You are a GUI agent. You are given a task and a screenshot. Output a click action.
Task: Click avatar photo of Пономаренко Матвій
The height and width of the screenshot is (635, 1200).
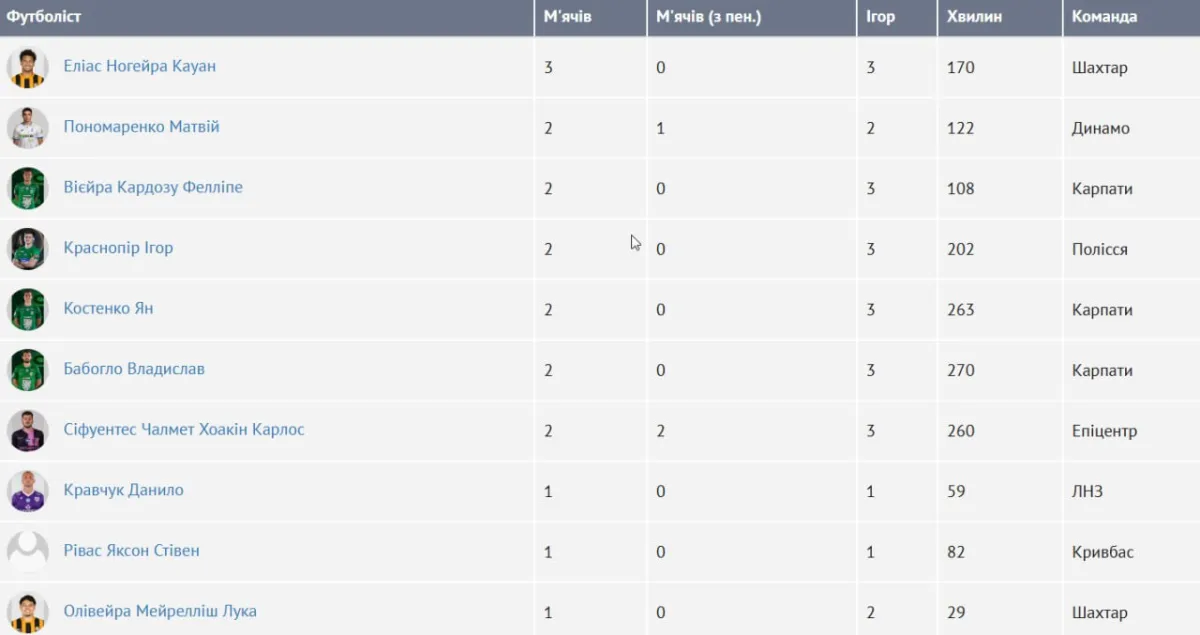27,128
